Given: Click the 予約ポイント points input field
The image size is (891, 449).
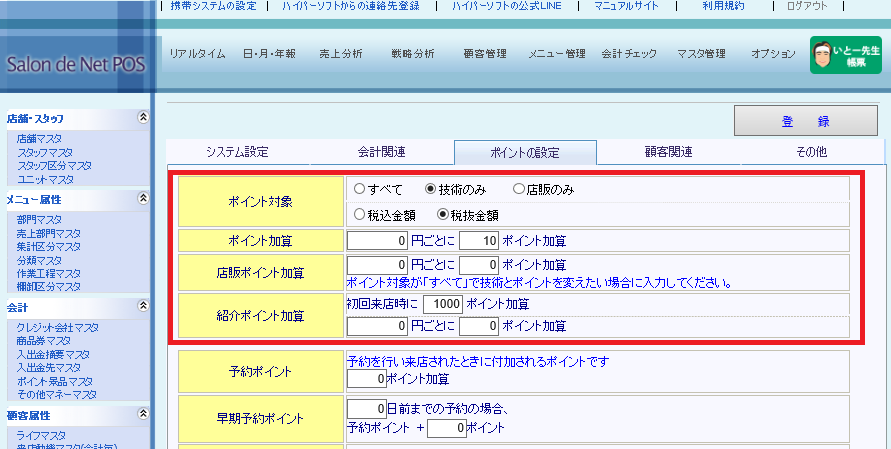Looking at the screenshot, I should click(x=367, y=379).
